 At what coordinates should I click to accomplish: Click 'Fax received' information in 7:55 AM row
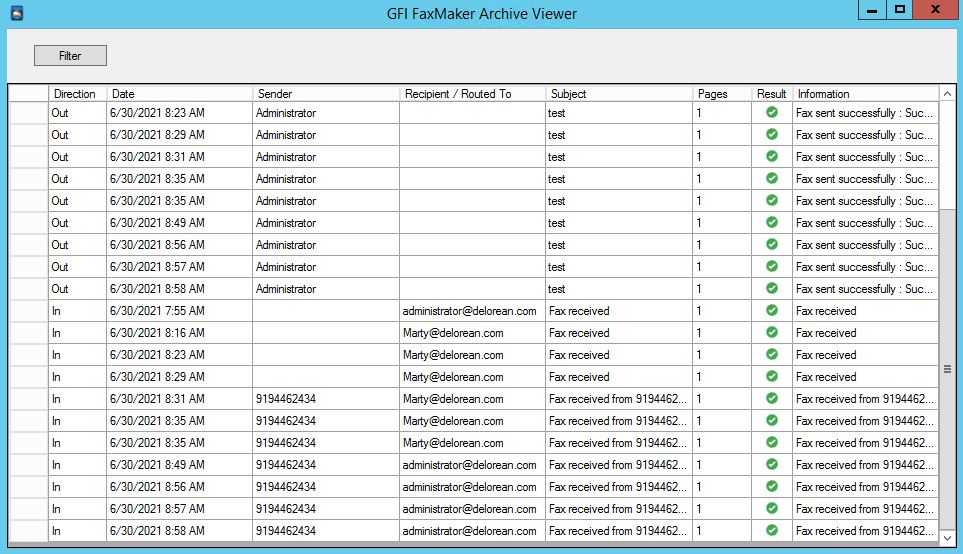point(825,311)
